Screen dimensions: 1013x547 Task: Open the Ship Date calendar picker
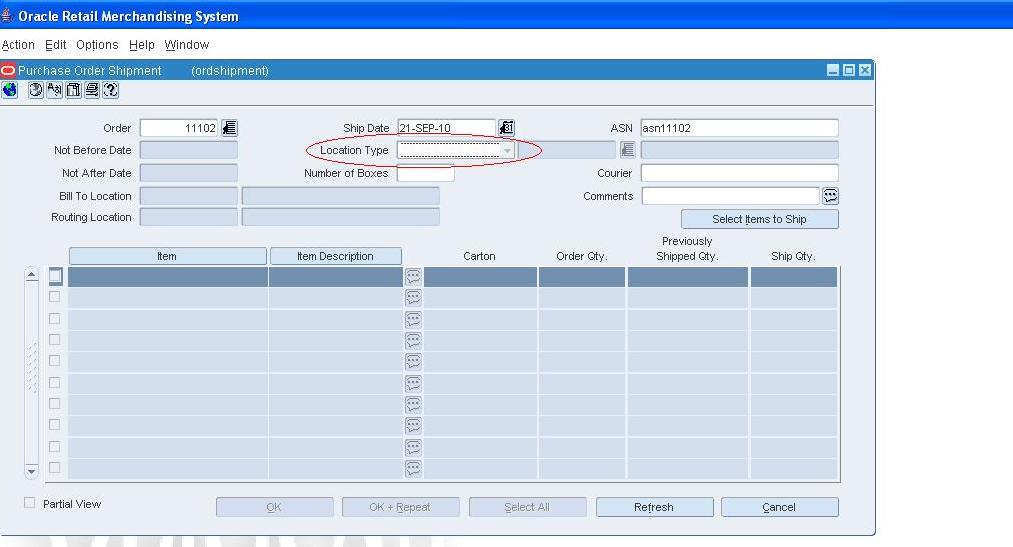coord(506,128)
